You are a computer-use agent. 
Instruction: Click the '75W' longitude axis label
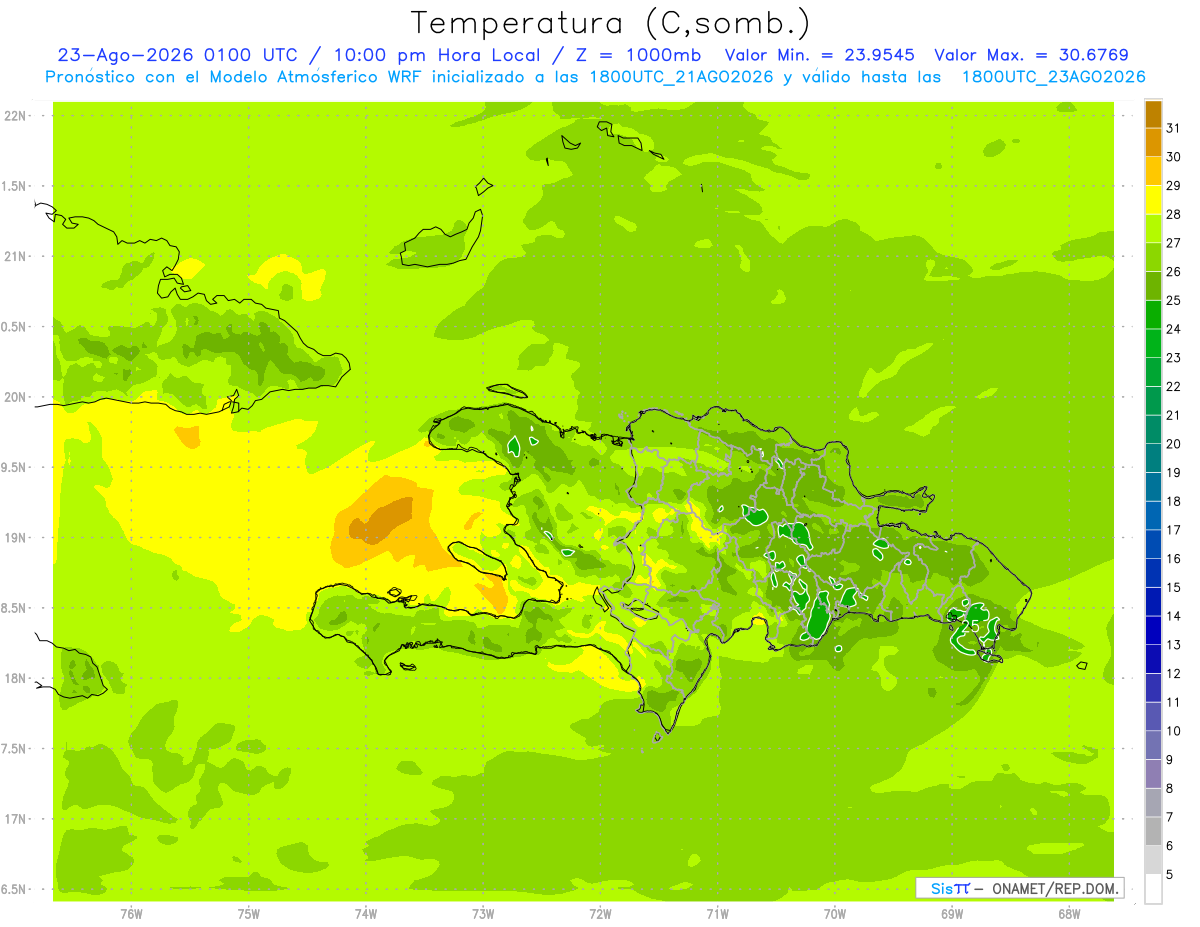[x=249, y=913]
